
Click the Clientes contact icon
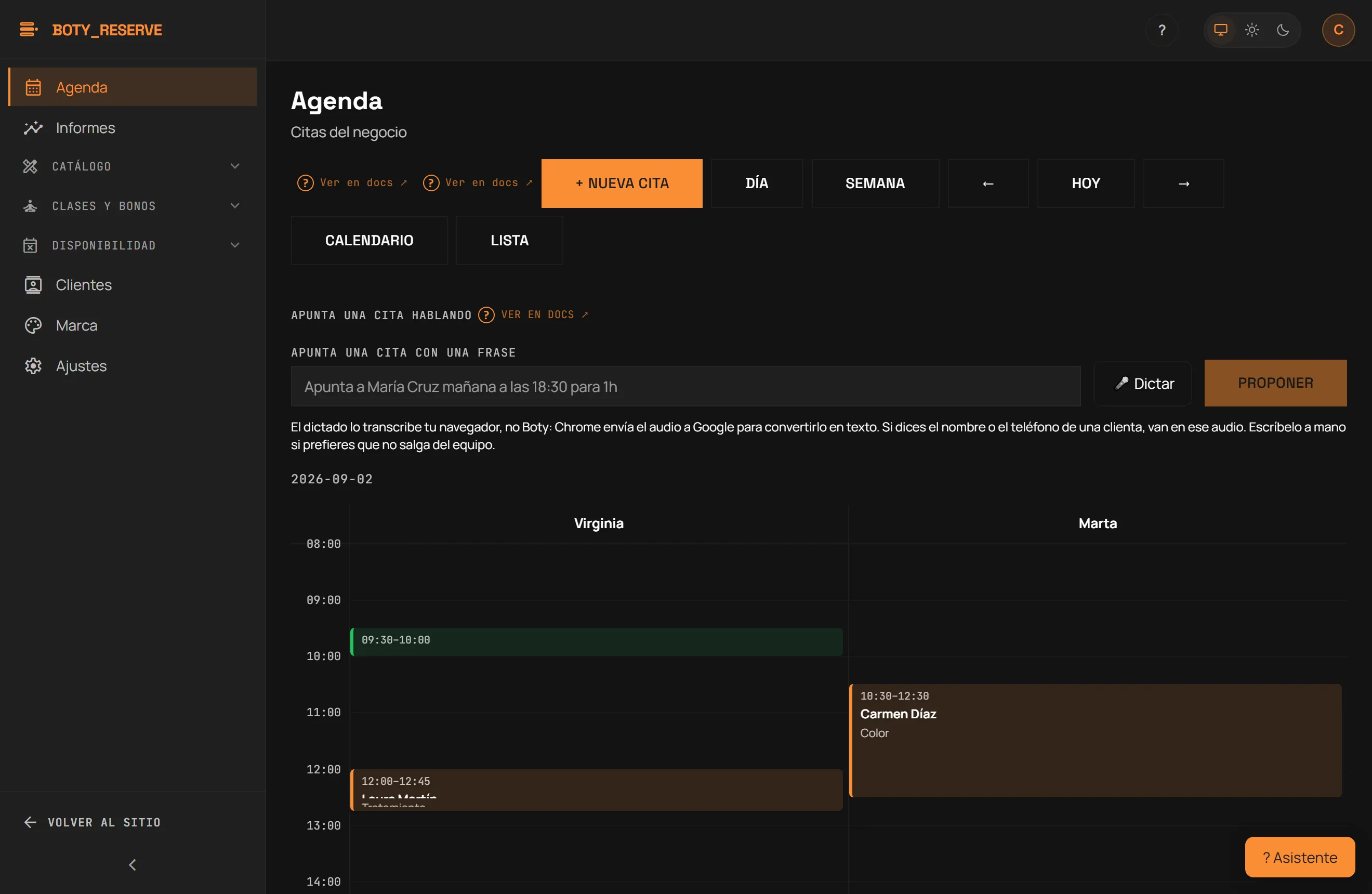[x=33, y=285]
